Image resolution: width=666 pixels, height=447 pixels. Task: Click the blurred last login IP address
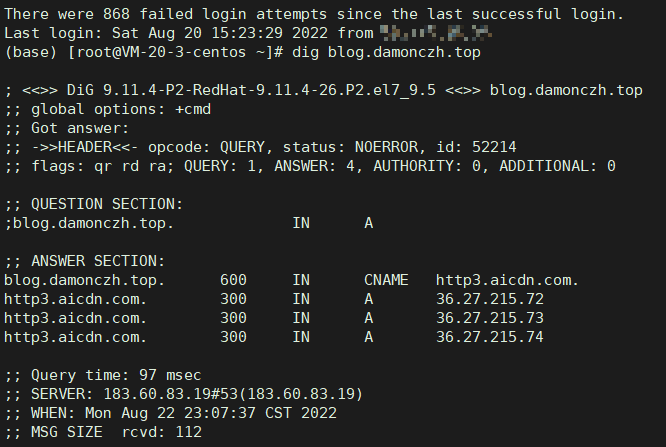pyautogui.click(x=436, y=33)
